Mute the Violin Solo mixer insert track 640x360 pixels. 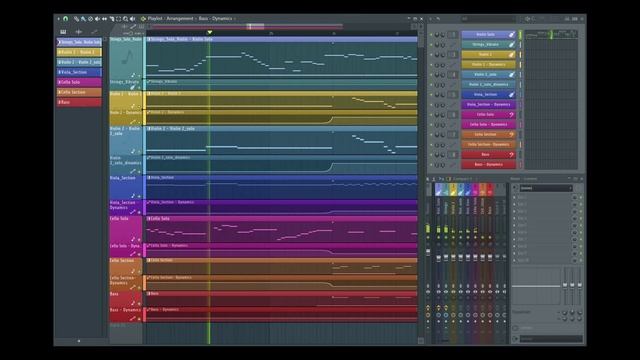click(438, 237)
